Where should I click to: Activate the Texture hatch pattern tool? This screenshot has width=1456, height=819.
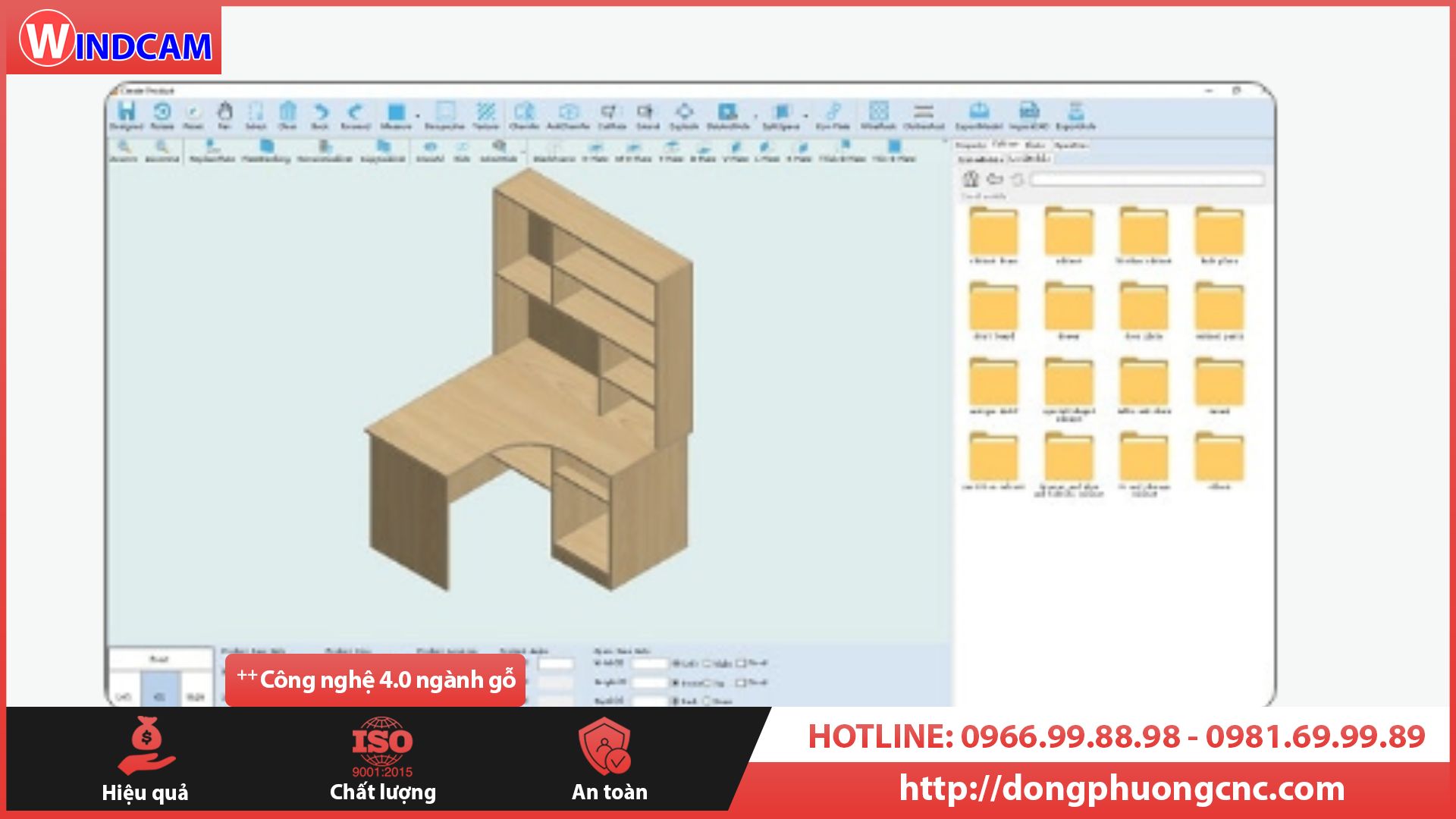[486, 112]
